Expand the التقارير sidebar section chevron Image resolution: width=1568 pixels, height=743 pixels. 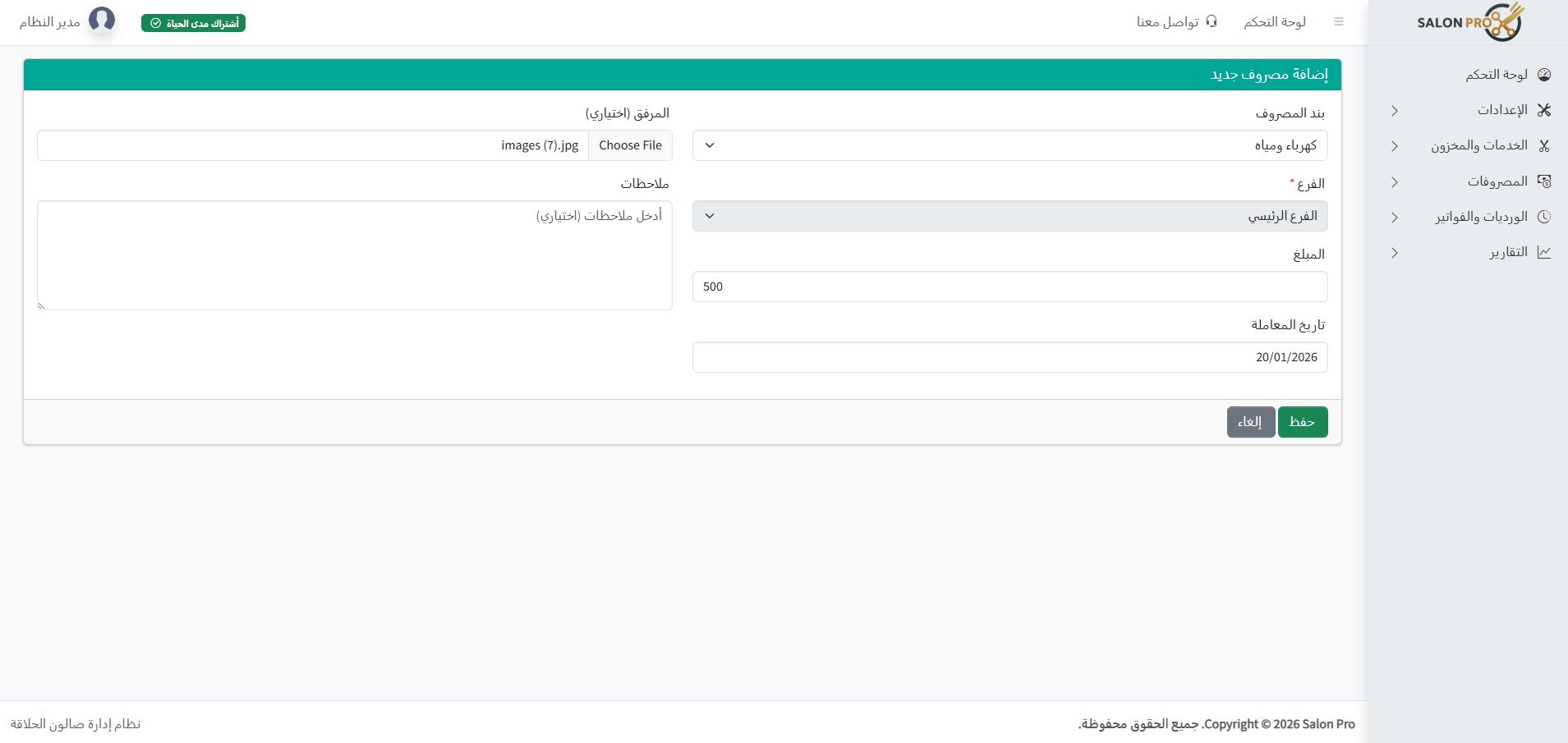click(x=1394, y=253)
